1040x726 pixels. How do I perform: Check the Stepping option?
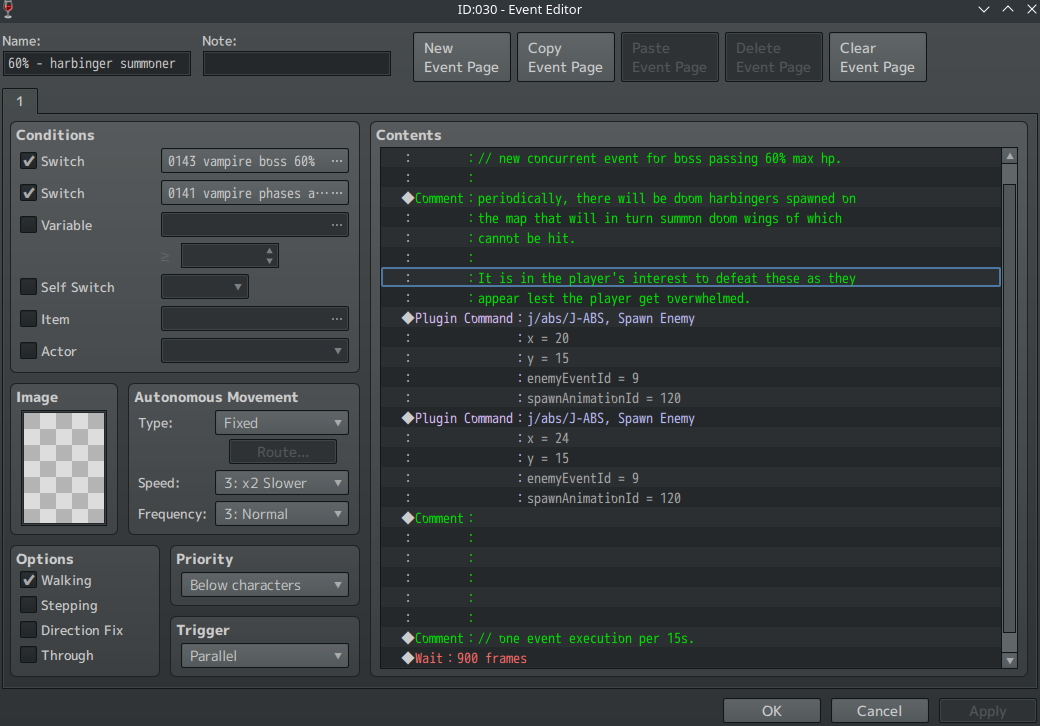point(29,605)
